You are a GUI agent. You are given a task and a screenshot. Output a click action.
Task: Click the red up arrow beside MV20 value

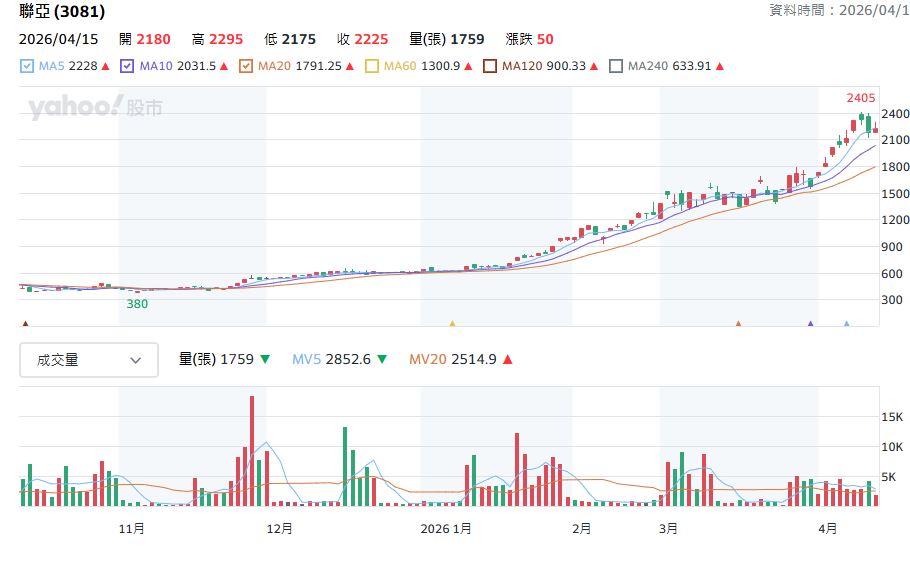(508, 359)
